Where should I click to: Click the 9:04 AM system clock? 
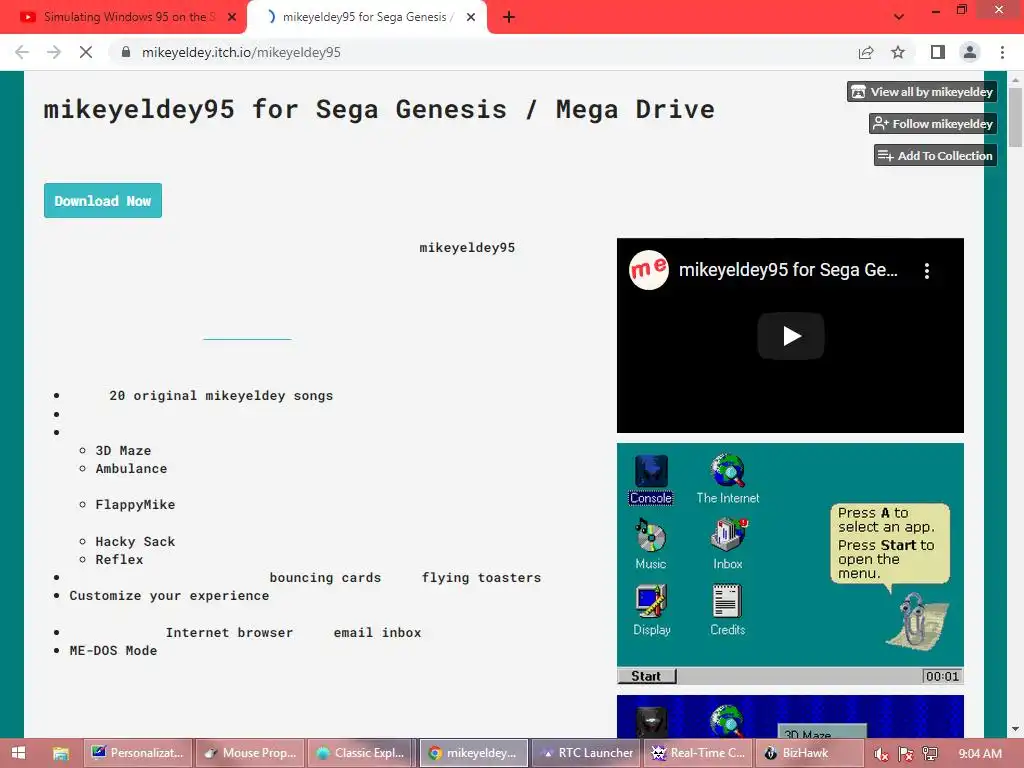980,753
